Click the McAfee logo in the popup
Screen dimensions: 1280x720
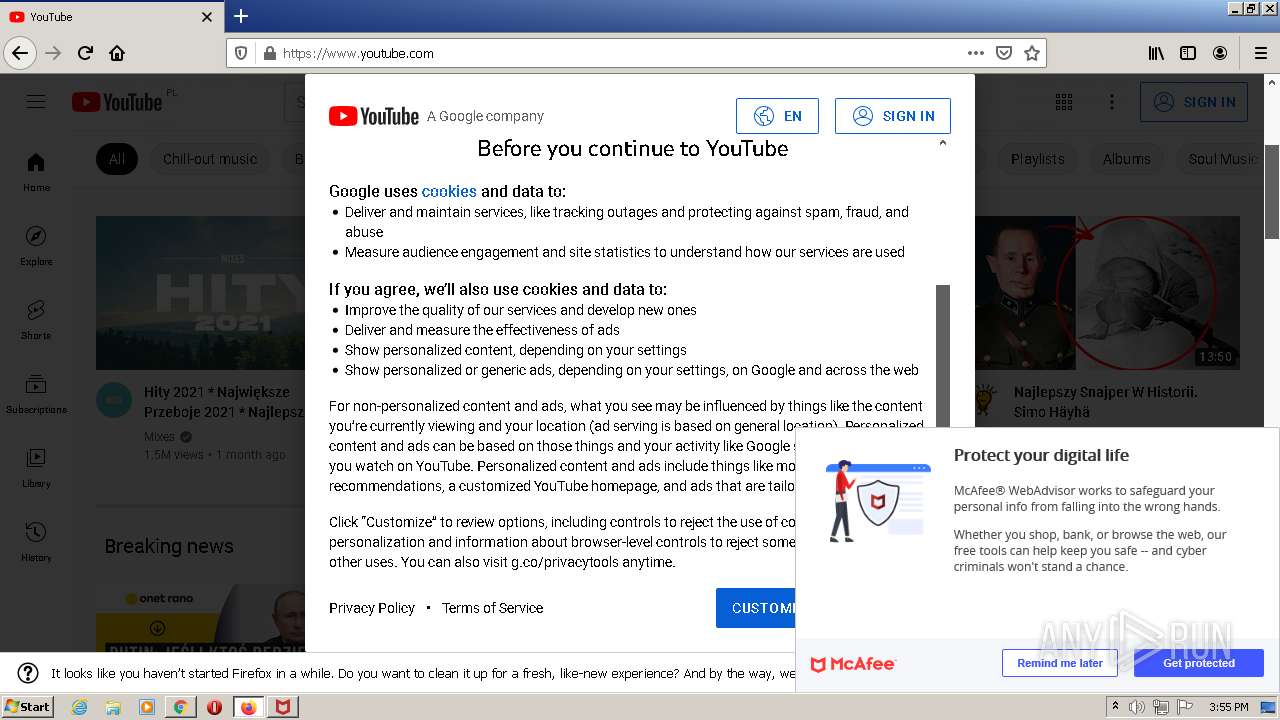coord(853,664)
